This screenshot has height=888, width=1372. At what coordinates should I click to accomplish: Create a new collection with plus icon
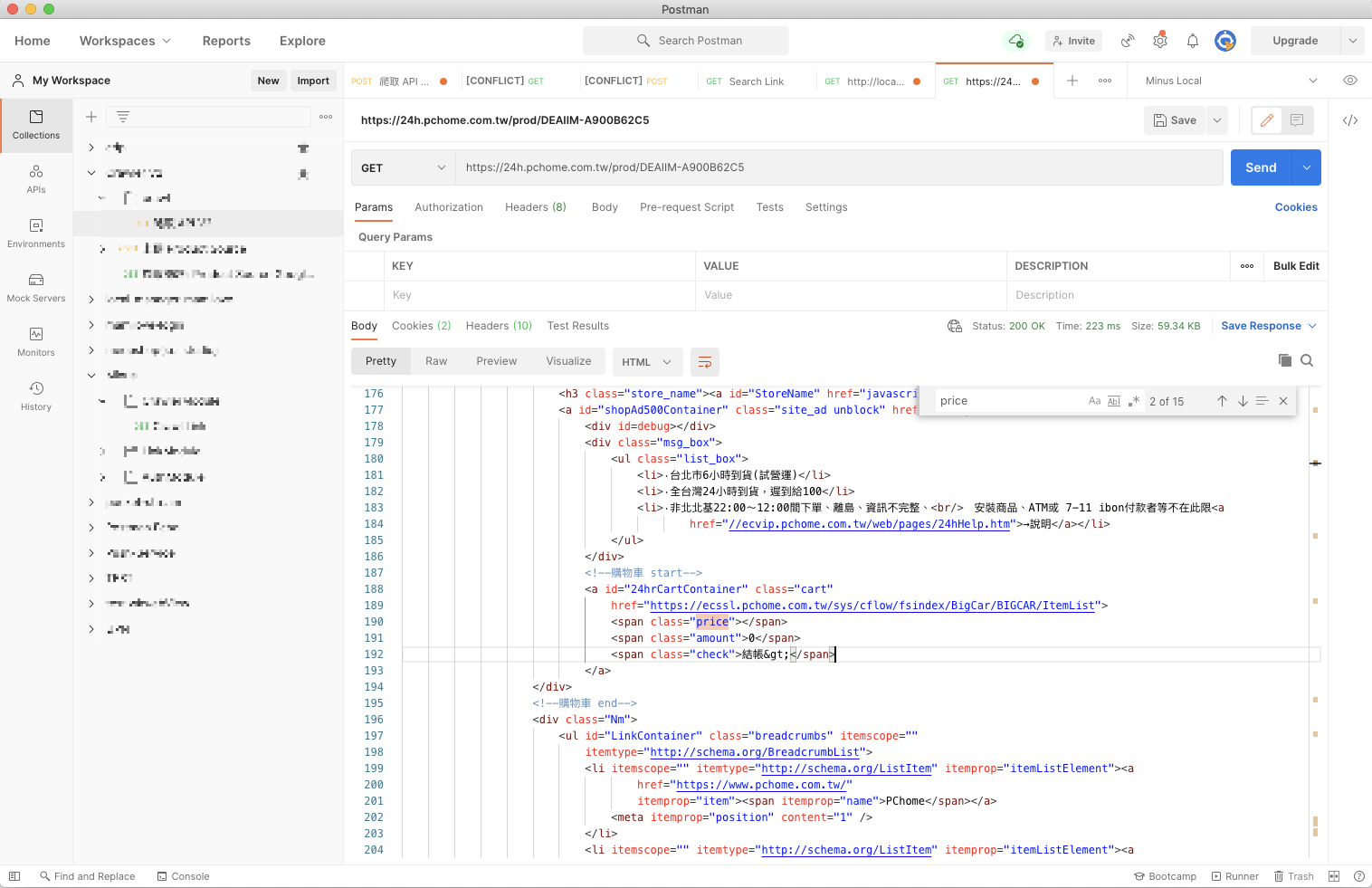pyautogui.click(x=91, y=117)
